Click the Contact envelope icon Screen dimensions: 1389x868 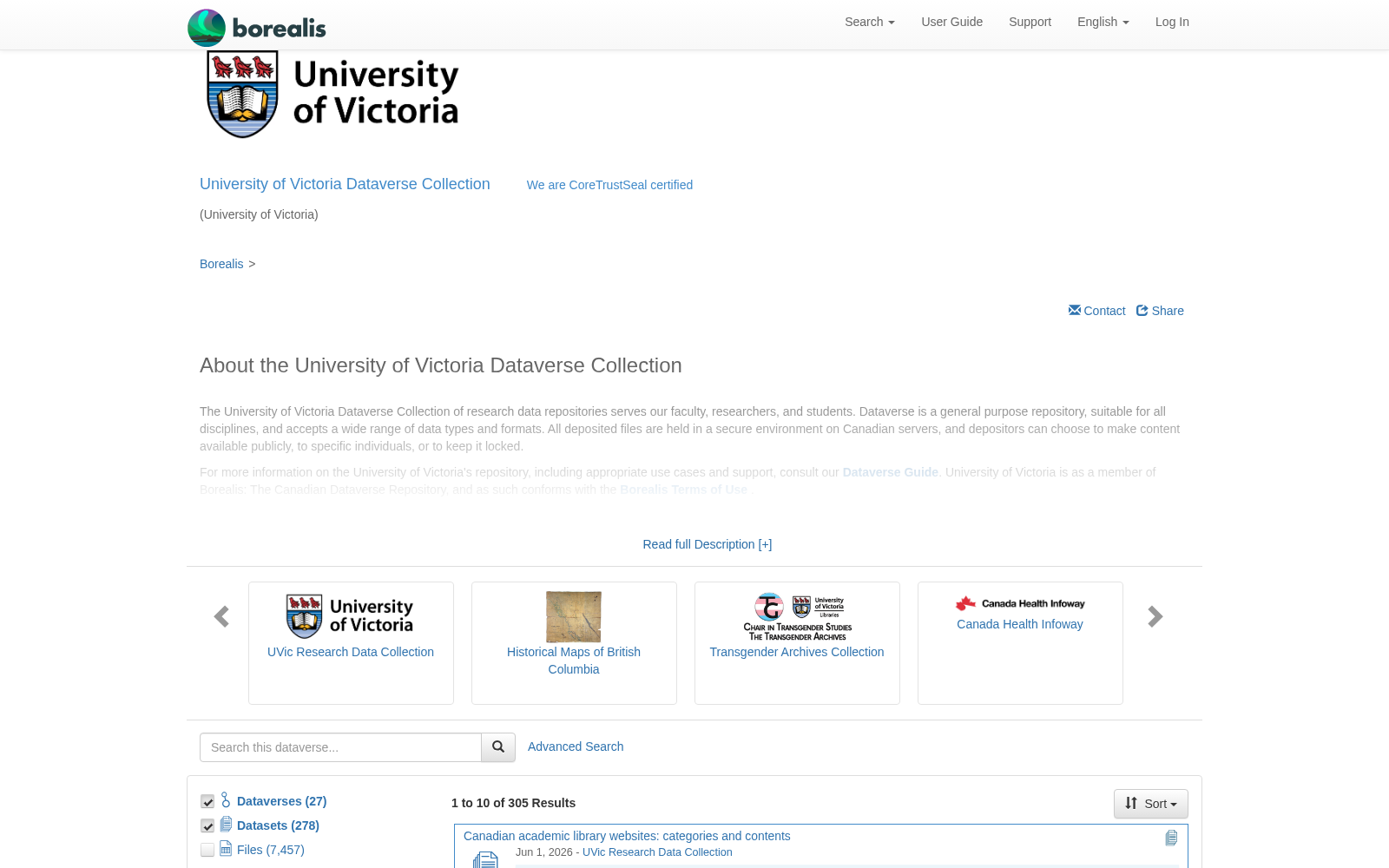click(1075, 310)
